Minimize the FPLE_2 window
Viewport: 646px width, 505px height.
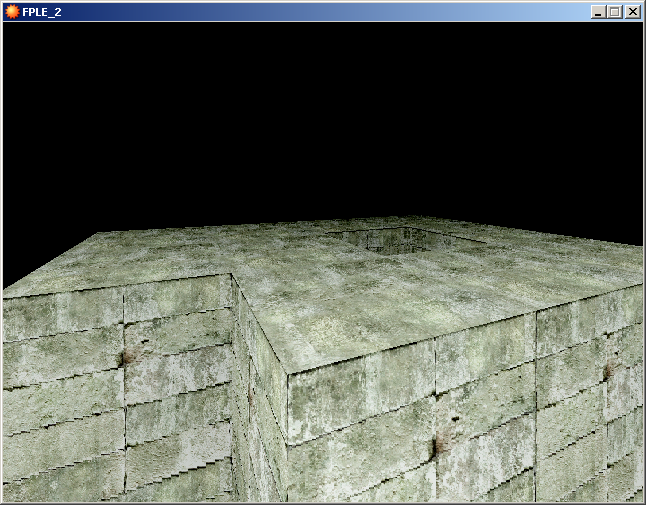point(598,12)
